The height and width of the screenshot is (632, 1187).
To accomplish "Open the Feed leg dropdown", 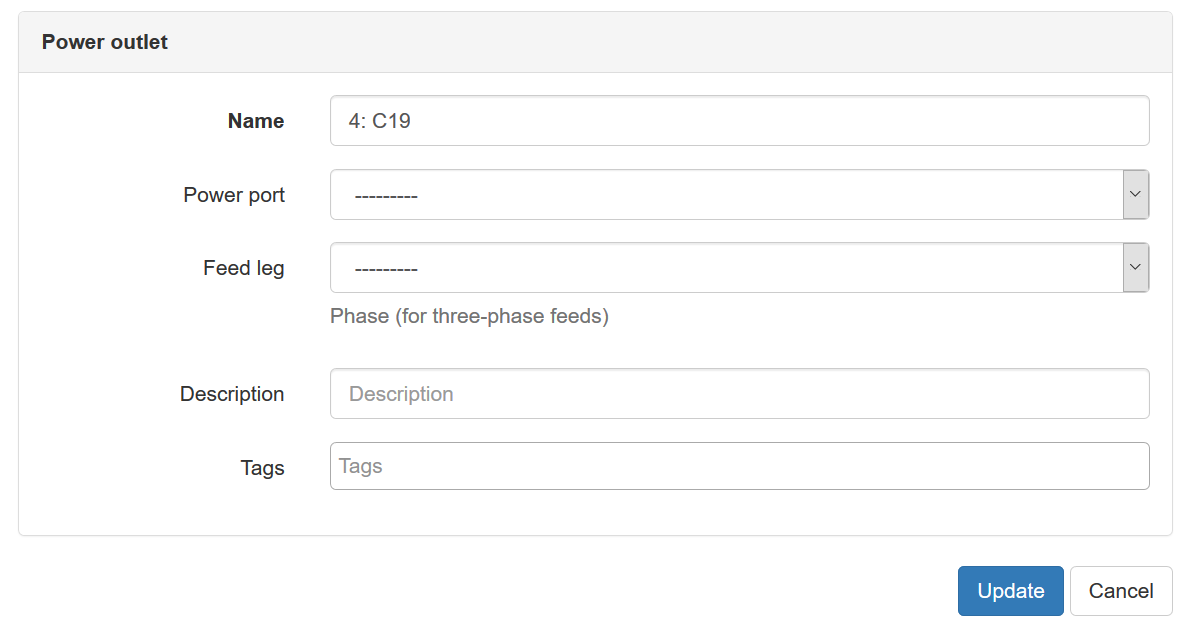I will [x=727, y=268].
